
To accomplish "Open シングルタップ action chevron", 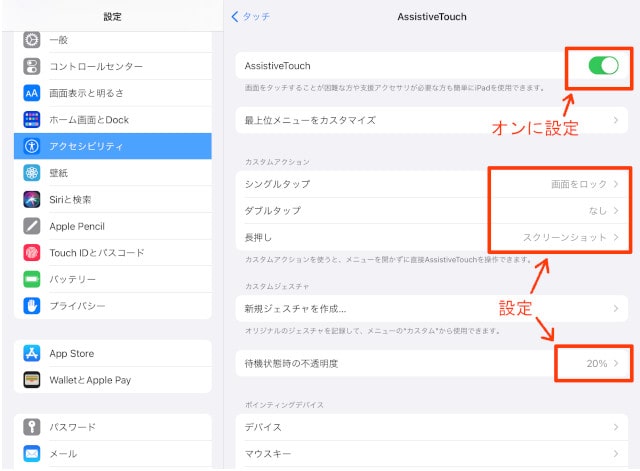I will pyautogui.click(x=616, y=184).
